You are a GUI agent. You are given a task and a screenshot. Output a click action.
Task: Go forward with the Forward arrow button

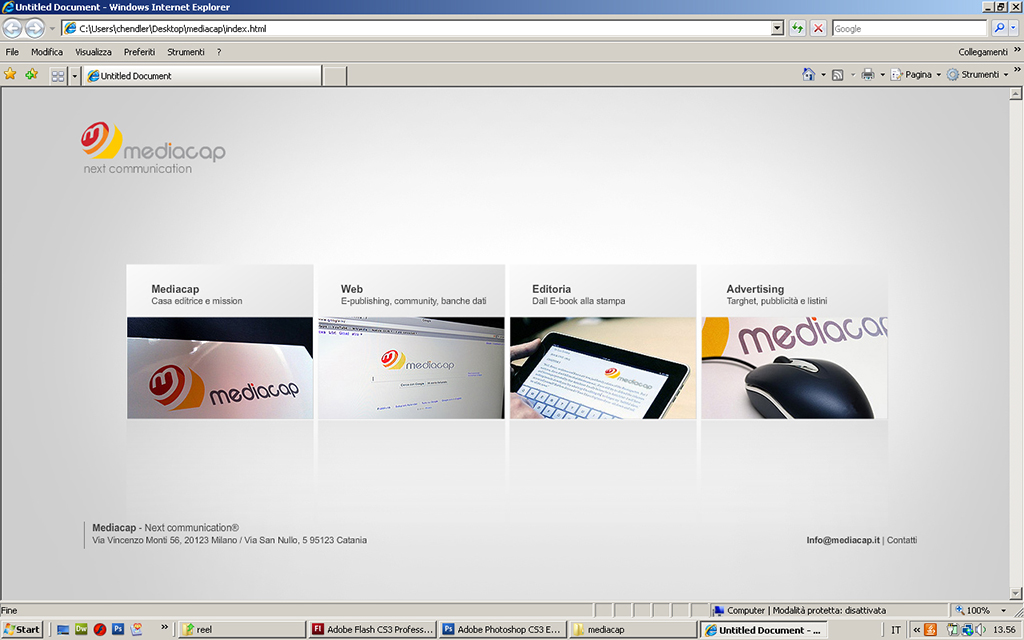tap(35, 28)
